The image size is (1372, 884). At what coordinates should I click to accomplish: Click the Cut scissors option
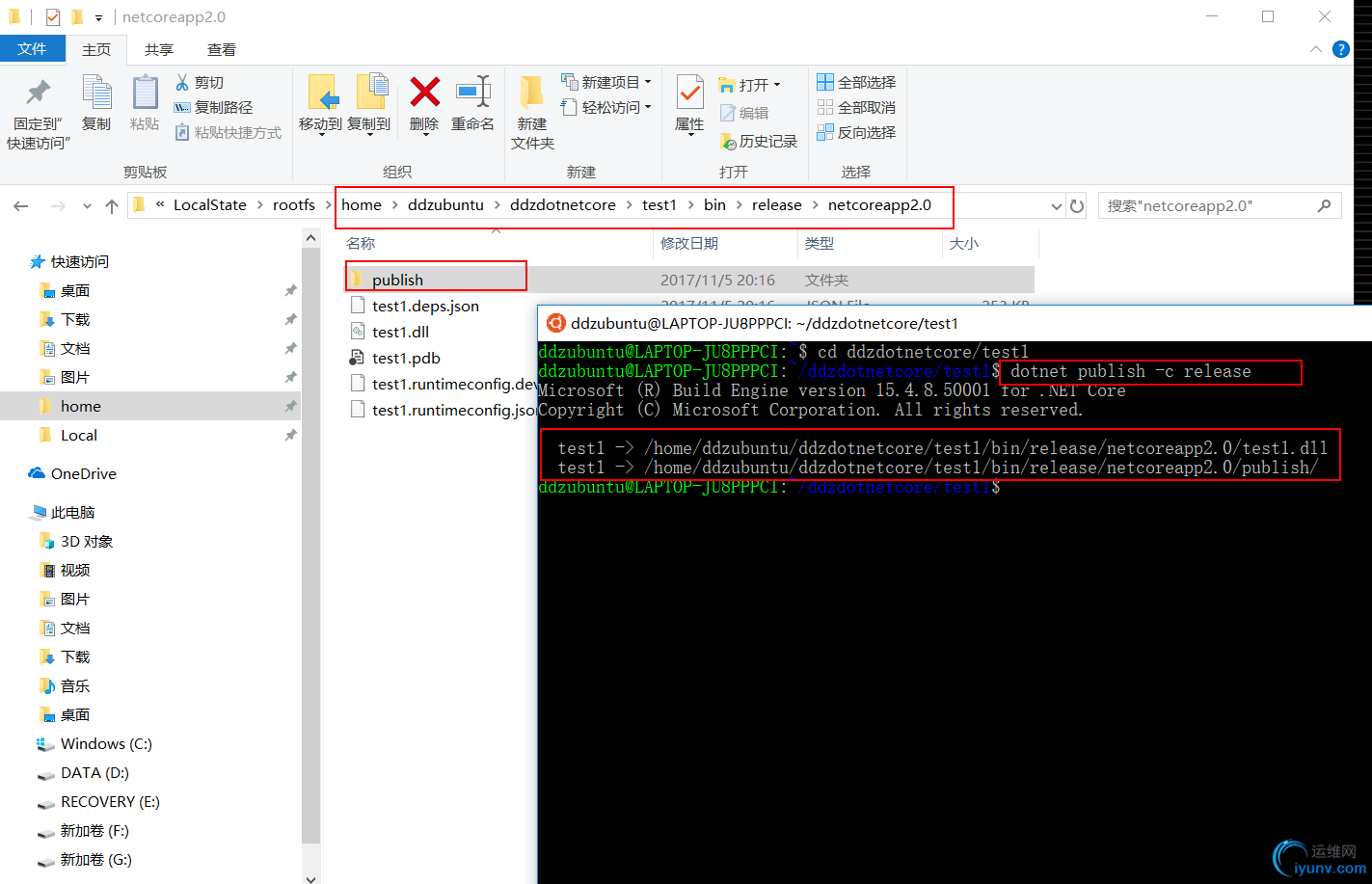(200, 83)
